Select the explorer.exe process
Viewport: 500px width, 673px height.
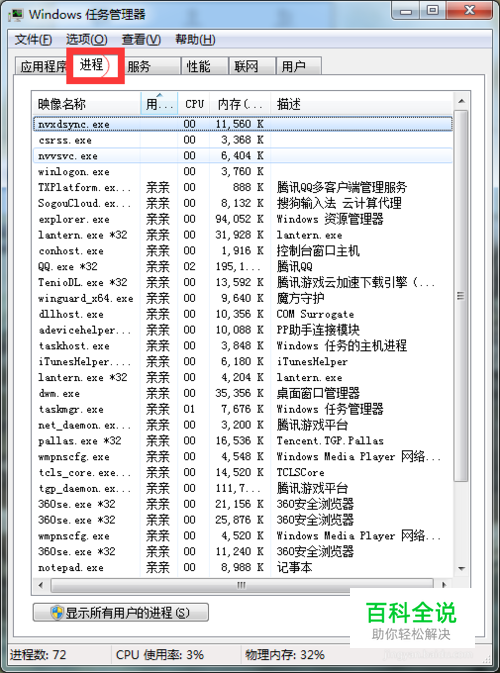point(242,219)
